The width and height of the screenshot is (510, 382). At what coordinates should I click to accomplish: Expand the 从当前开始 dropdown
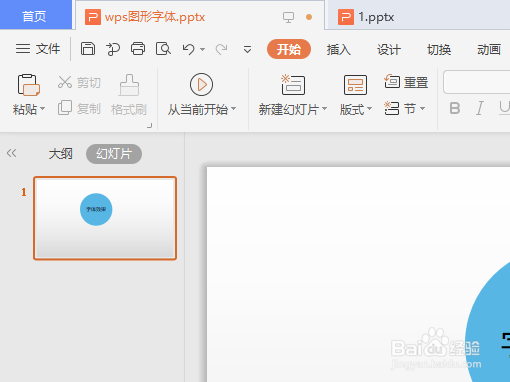coord(233,109)
